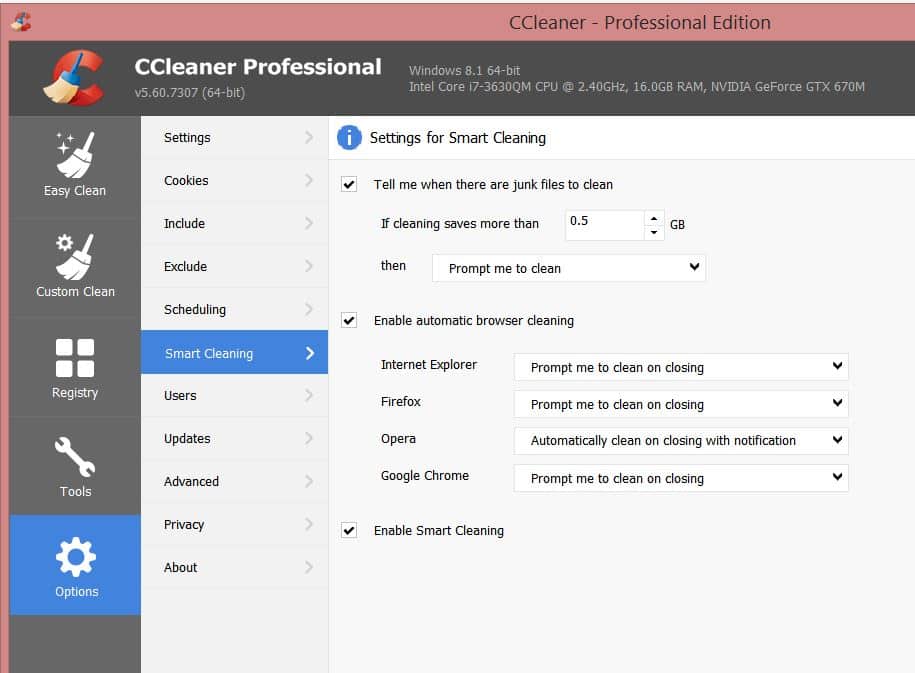Go to the Updates section
915x673 pixels.
(234, 438)
